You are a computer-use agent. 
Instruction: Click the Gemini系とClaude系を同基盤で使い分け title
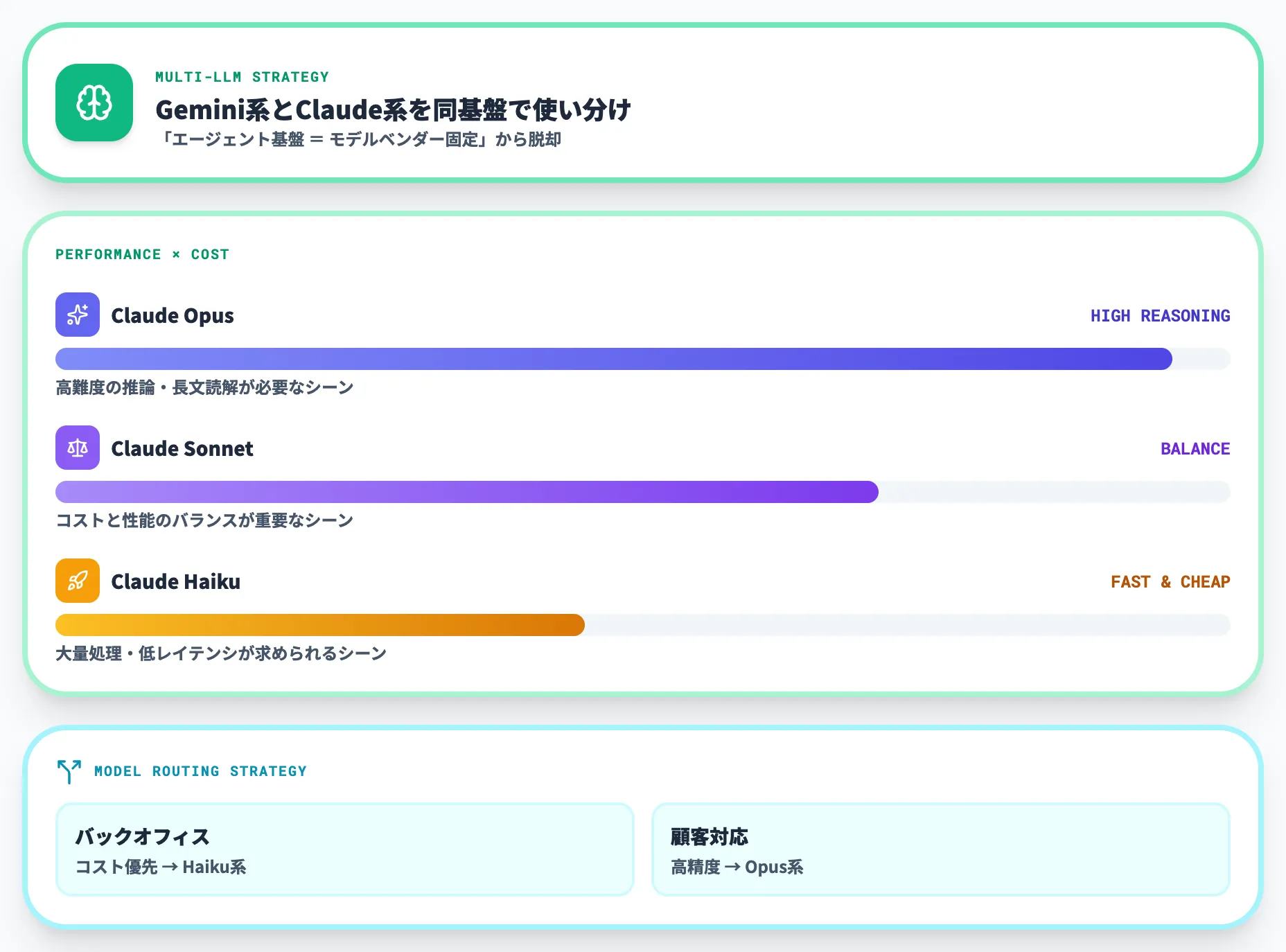click(394, 109)
